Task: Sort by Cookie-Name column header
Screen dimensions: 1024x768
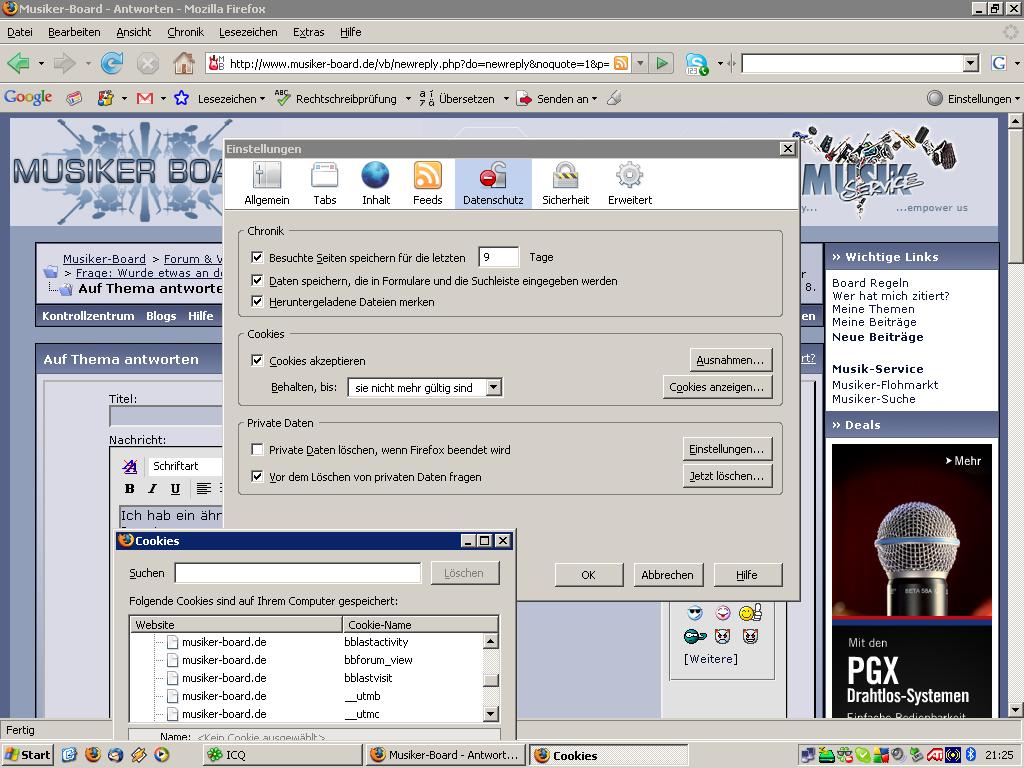Action: (x=421, y=624)
